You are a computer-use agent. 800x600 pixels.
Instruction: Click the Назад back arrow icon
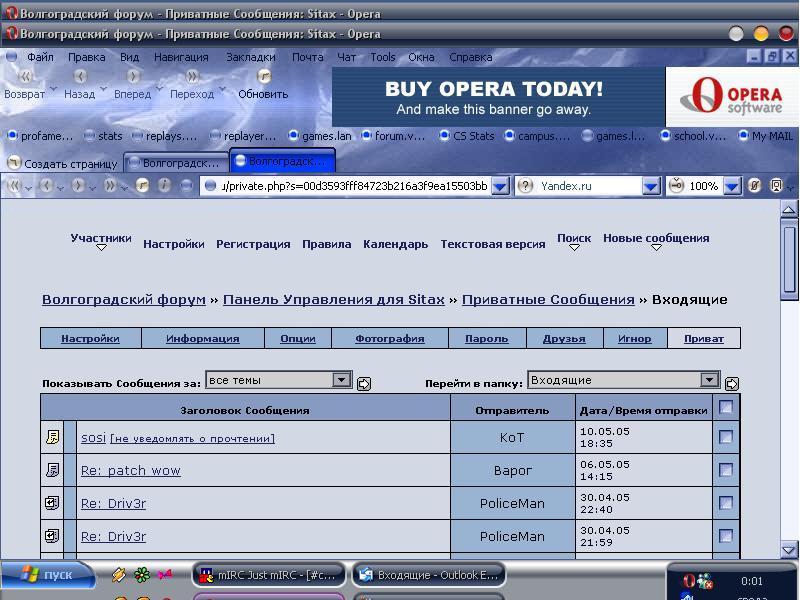80,76
